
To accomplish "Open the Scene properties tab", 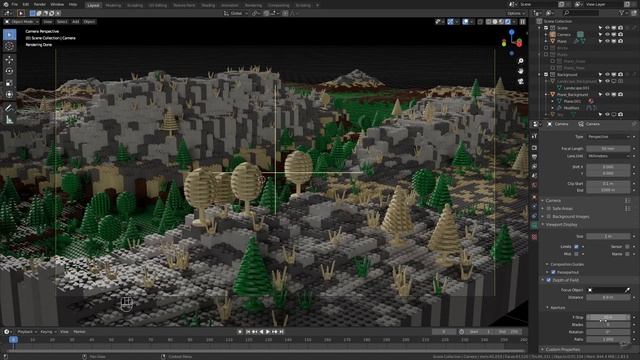I will point(534,176).
